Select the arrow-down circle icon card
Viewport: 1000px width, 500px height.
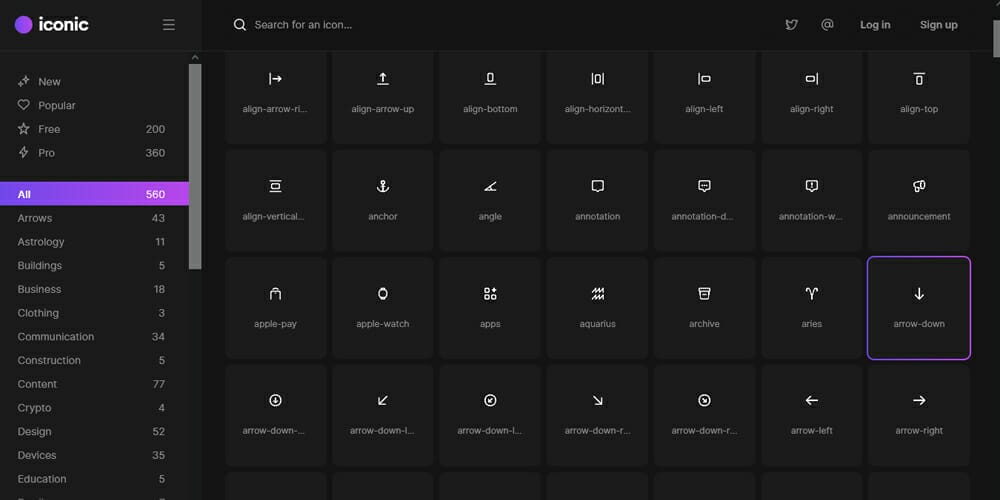click(x=276, y=415)
